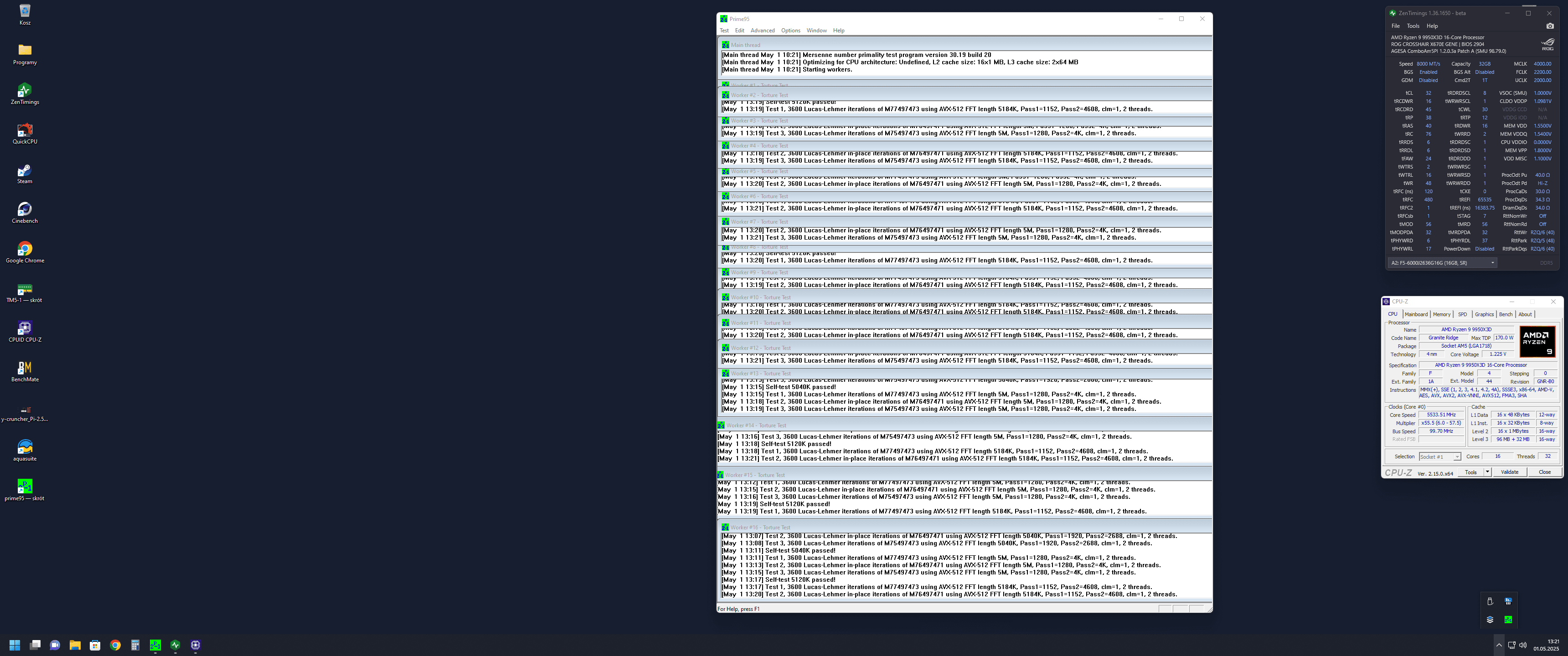Open the Tools menu in ZenTimings
The height and width of the screenshot is (656, 1568).
(x=1413, y=26)
